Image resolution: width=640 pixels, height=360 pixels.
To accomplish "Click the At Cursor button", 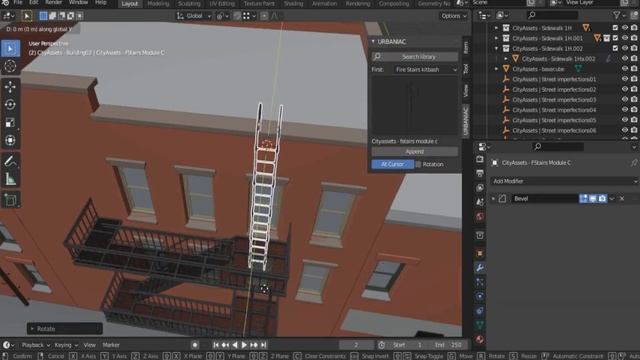I will coord(392,164).
